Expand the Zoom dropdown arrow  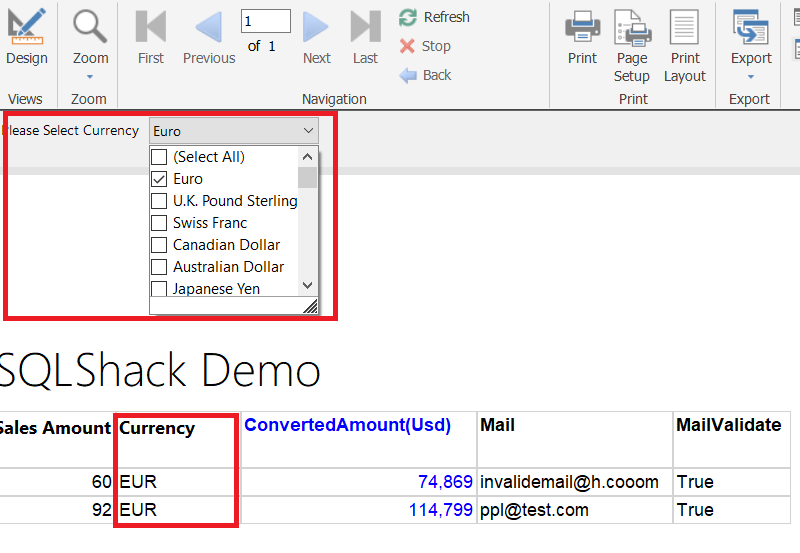tap(90, 77)
